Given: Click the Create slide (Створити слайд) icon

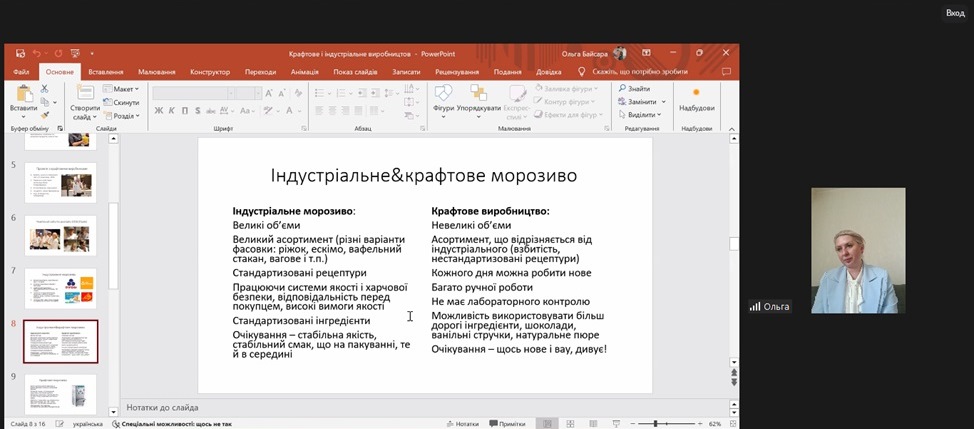Looking at the screenshot, I should (x=84, y=93).
